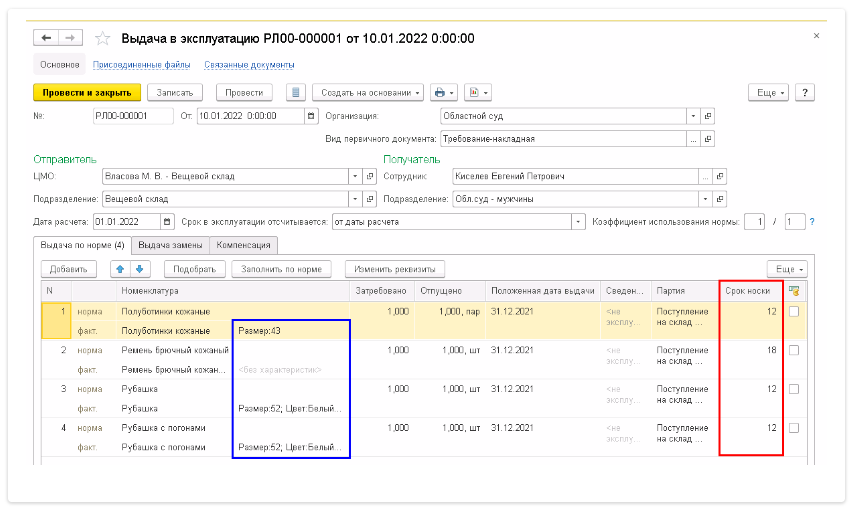This screenshot has height=511, width=853.
Task: Open Областной суд organization record icon
Action: (708, 115)
